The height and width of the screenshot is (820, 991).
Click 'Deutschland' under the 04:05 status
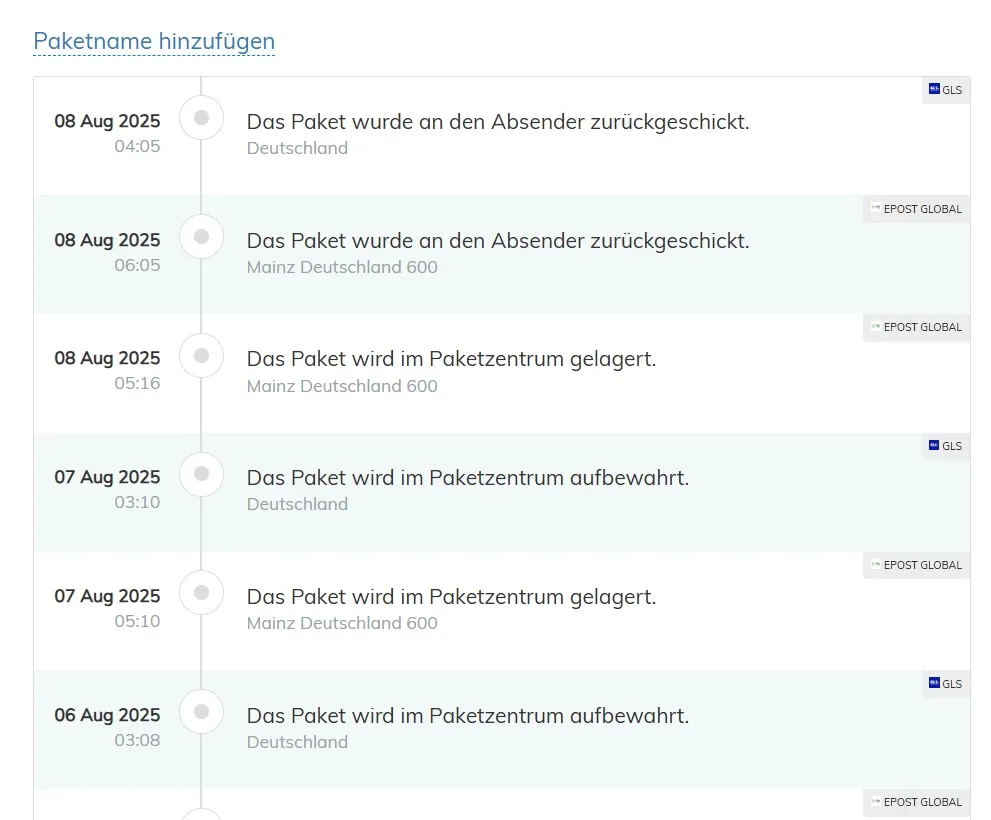click(x=297, y=148)
